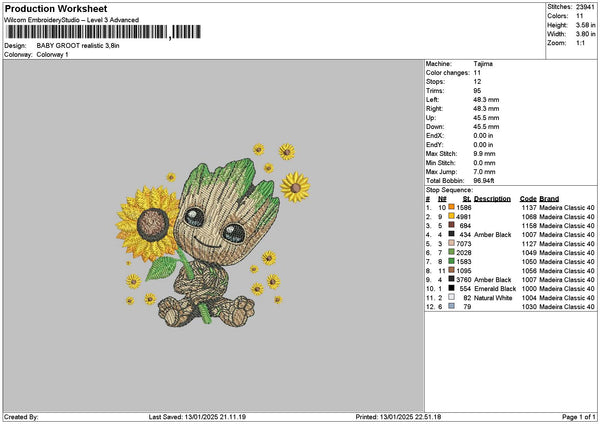Screen dimensions: 600x424
Task: Click the EndX value 0.00 in
Action: coord(483,136)
